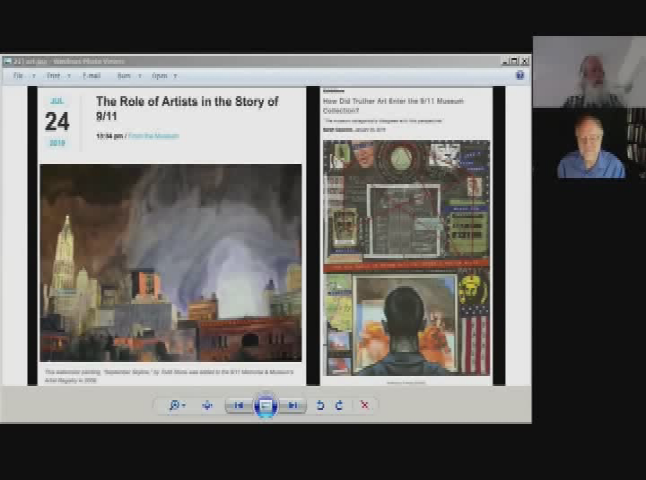The image size is (646, 480).
Task: Close the Photo Viewer window
Action: [524, 61]
